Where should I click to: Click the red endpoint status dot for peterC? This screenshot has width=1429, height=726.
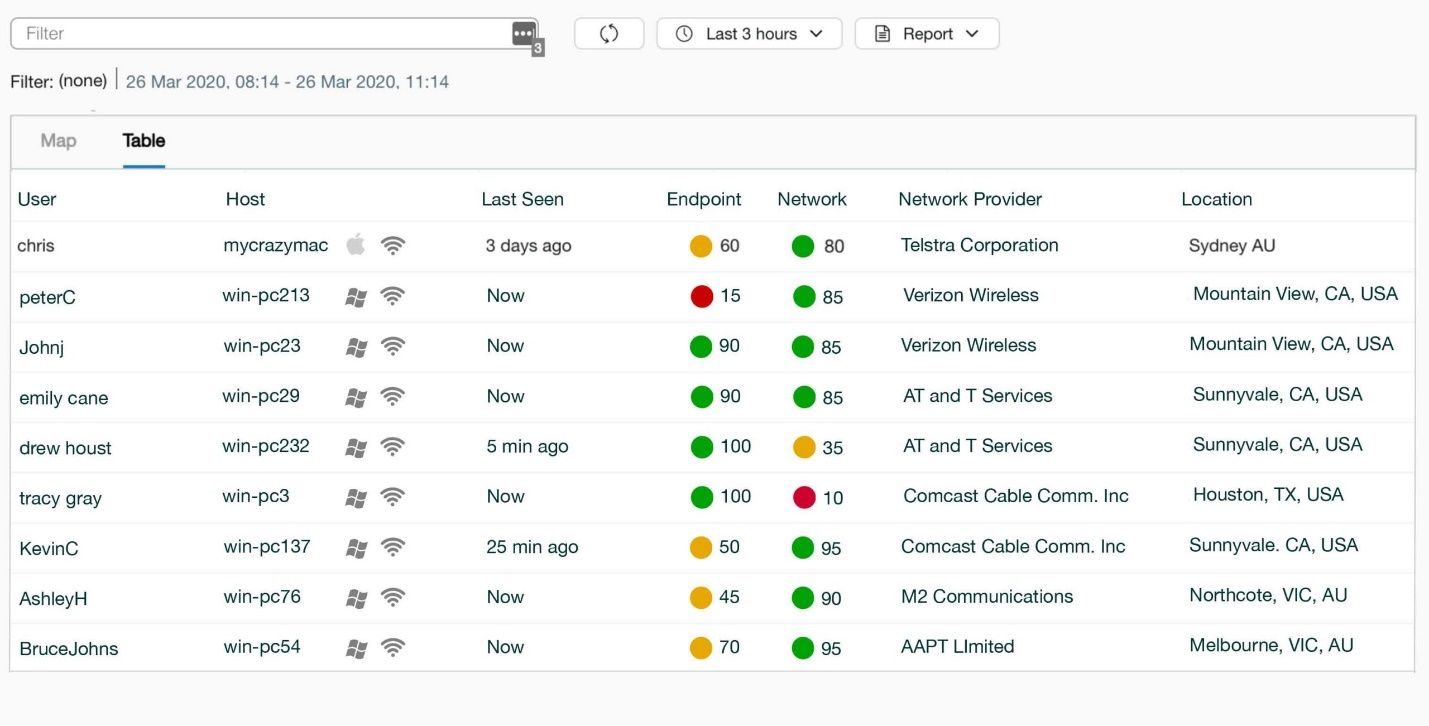click(701, 296)
